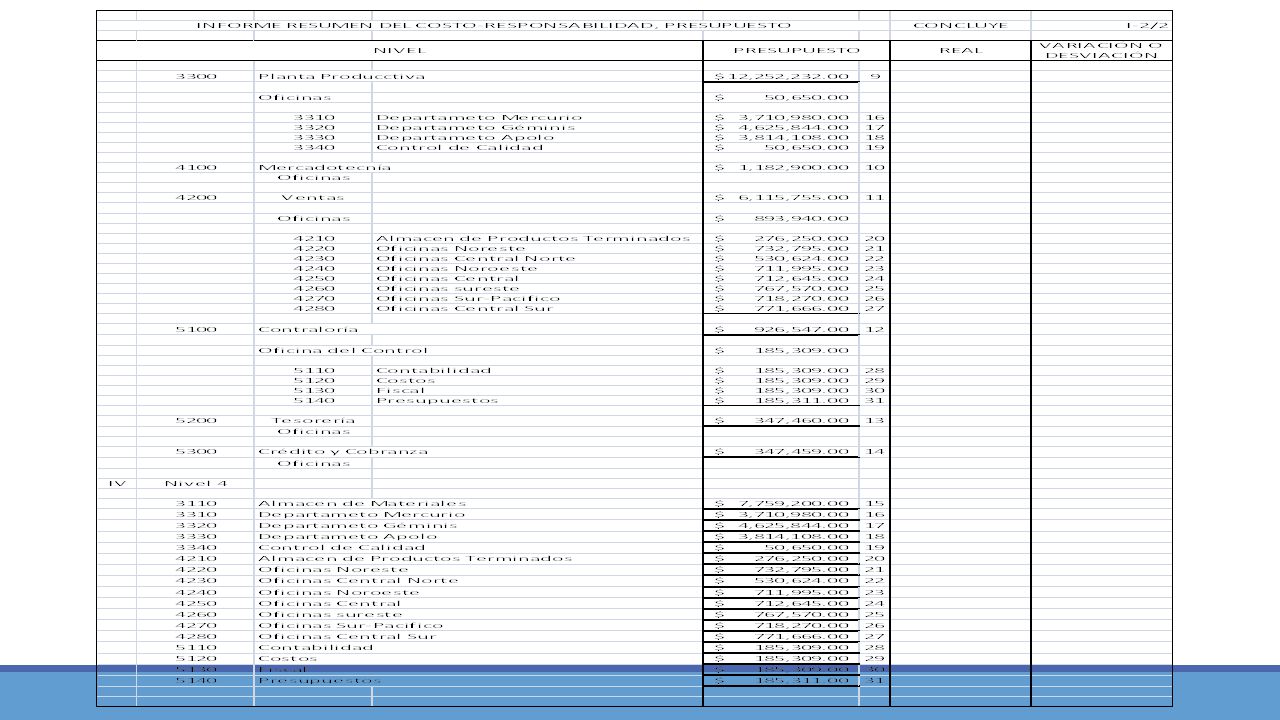Select the 'Ventas' cell

click(312, 198)
